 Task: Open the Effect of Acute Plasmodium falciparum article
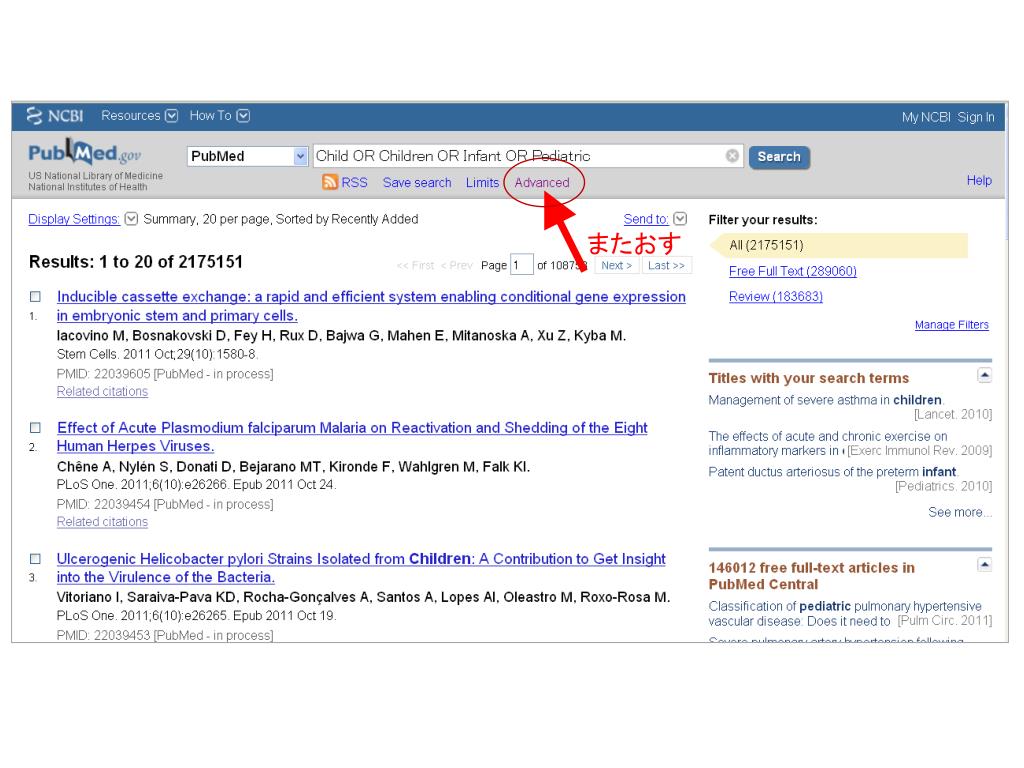click(x=352, y=437)
